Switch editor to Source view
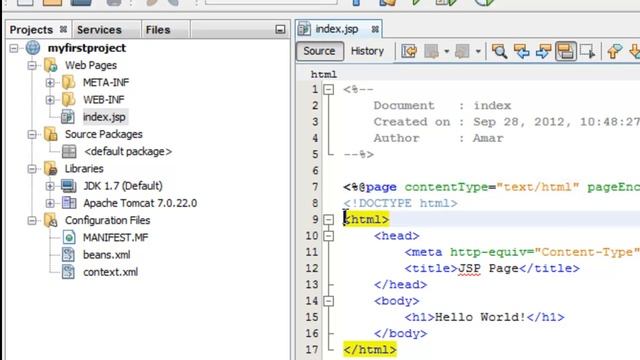This screenshot has width=640, height=360. pyautogui.click(x=320, y=51)
